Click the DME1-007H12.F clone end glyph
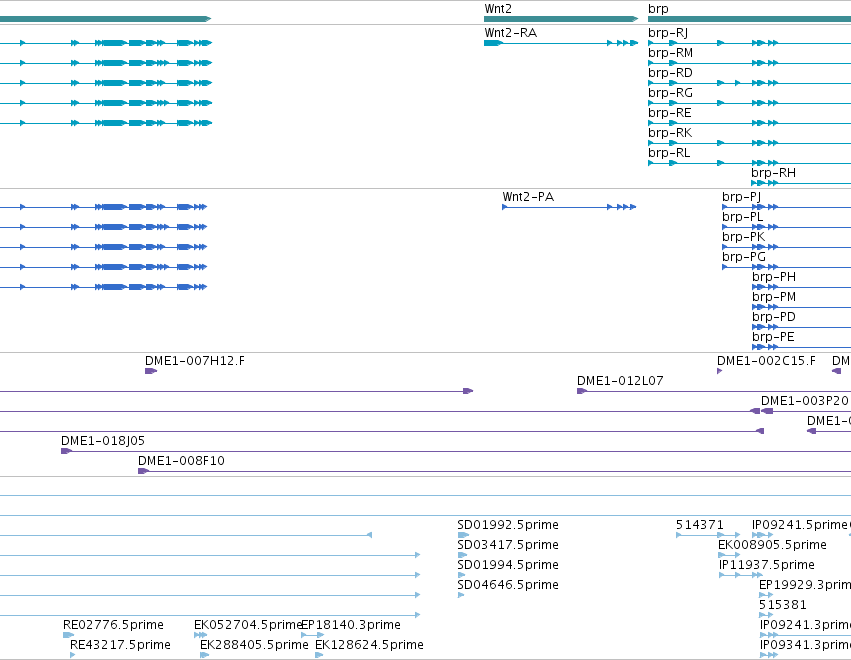 click(x=151, y=371)
